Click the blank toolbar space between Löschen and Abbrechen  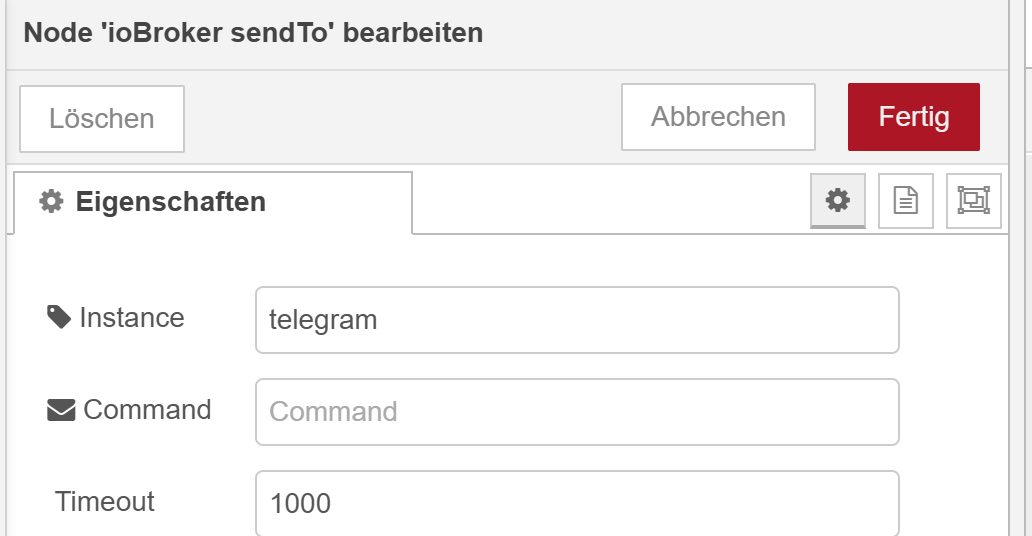coord(400,118)
